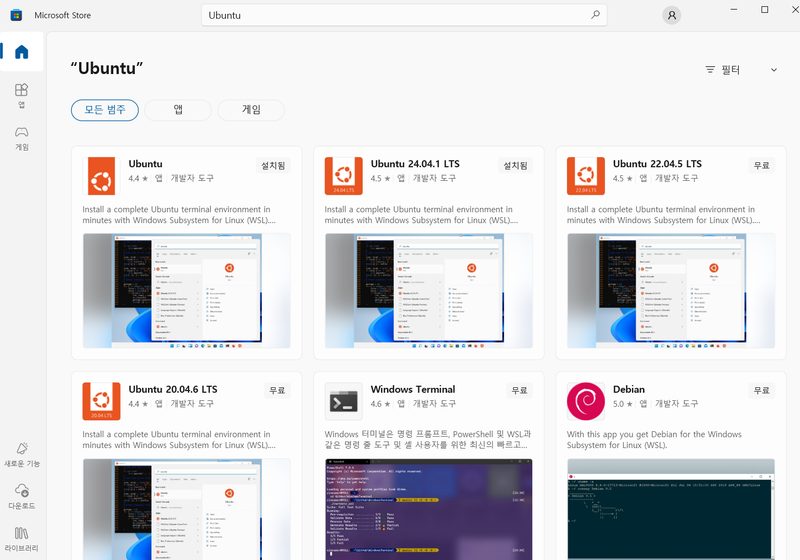Open the Debian screenshot thumbnail
This screenshot has width=800, height=560.
coord(671,509)
